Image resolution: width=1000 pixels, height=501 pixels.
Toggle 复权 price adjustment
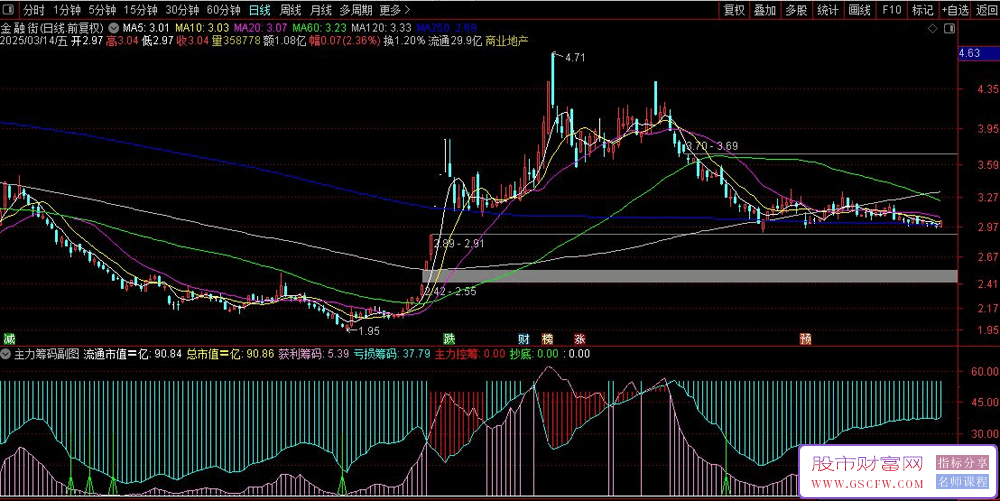(x=734, y=10)
